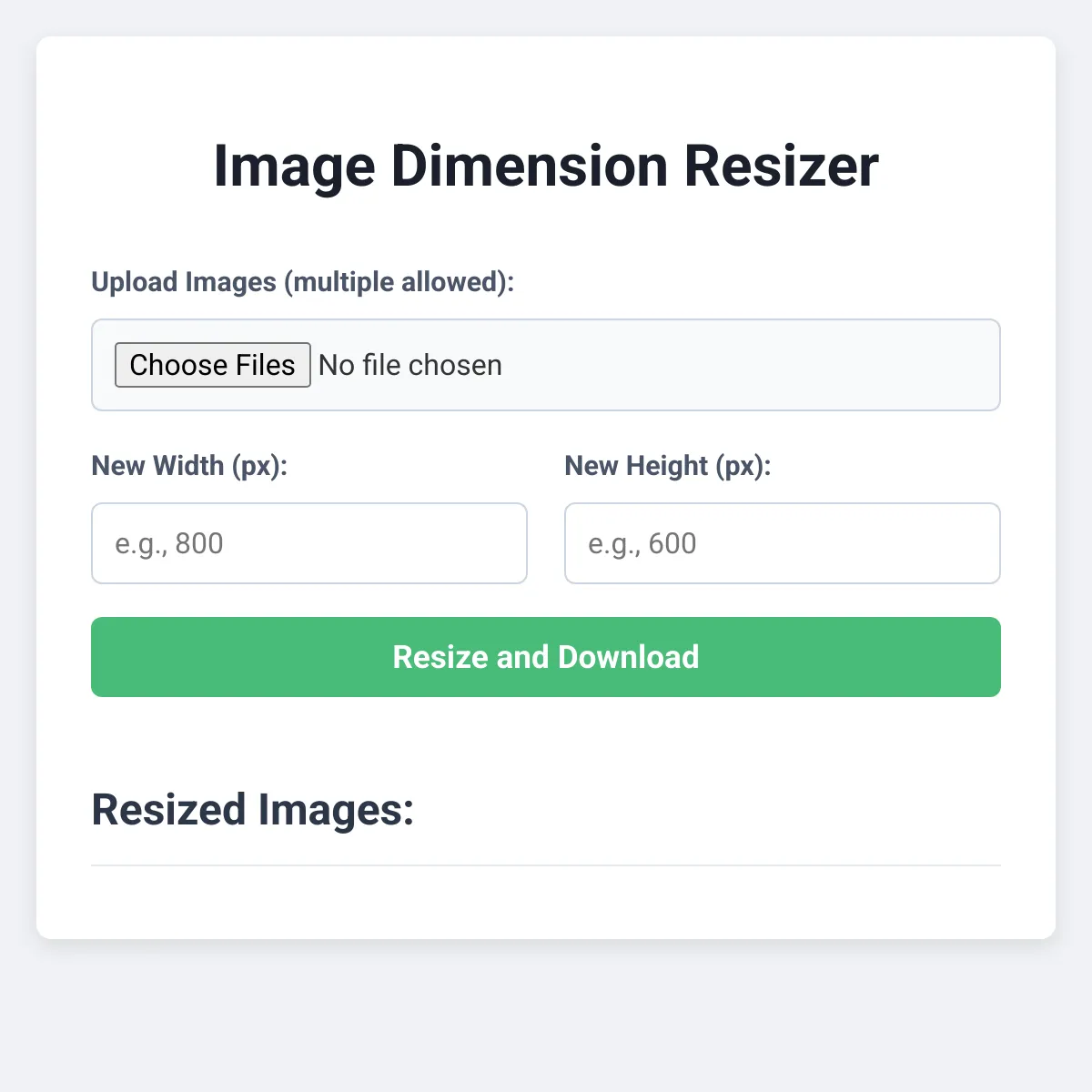
Task: Click the word "Resizer" in the main title
Action: pos(781,167)
